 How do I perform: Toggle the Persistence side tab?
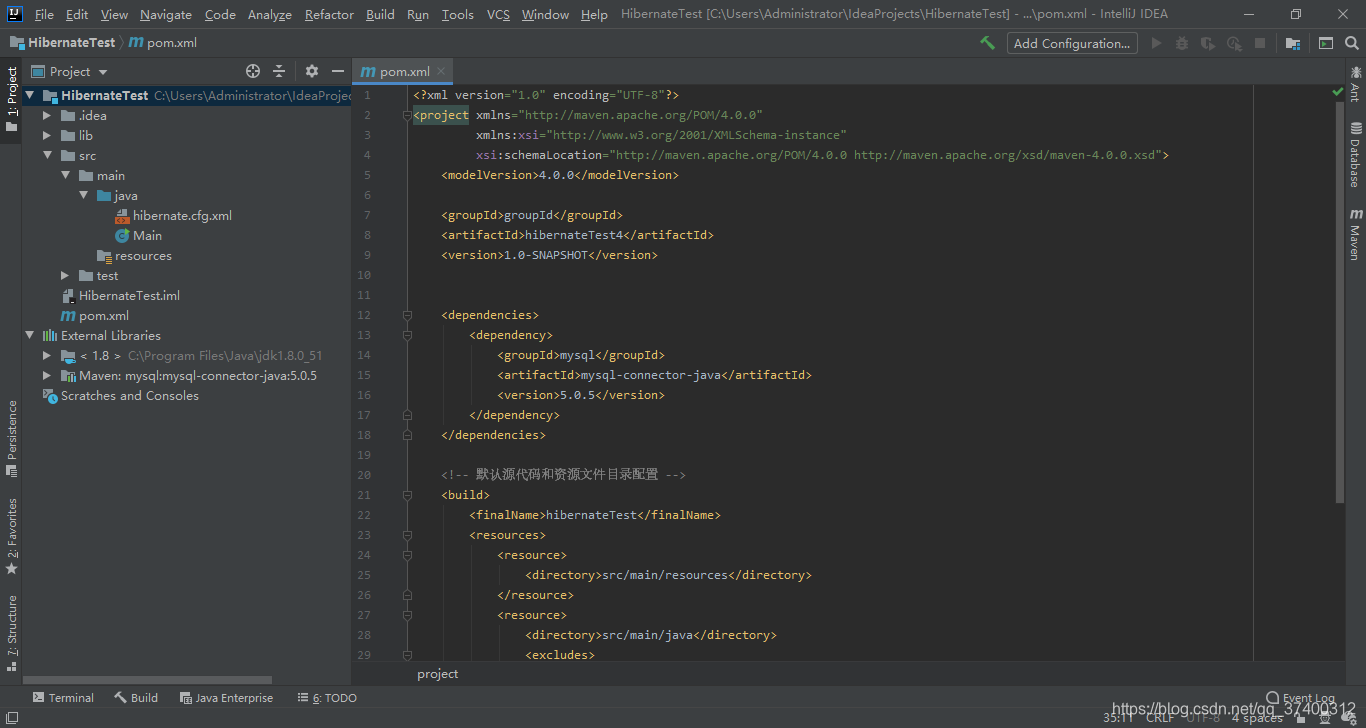[11, 437]
